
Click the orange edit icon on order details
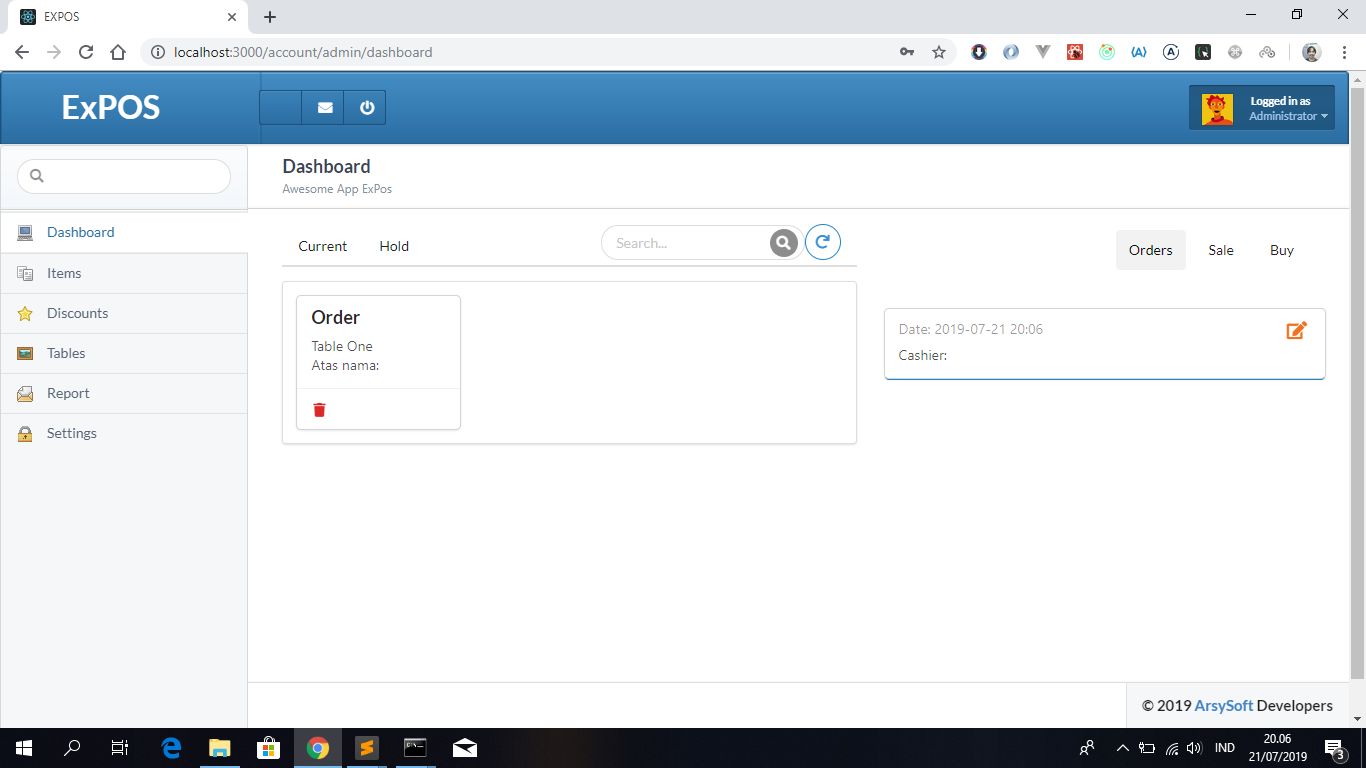[x=1296, y=330]
